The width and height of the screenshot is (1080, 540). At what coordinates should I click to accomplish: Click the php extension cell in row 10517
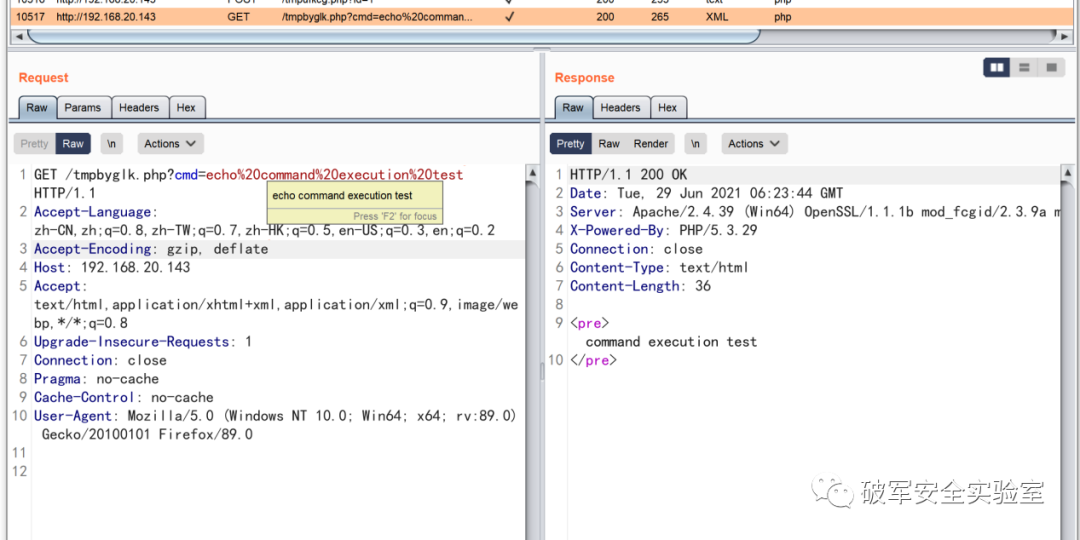(x=782, y=17)
